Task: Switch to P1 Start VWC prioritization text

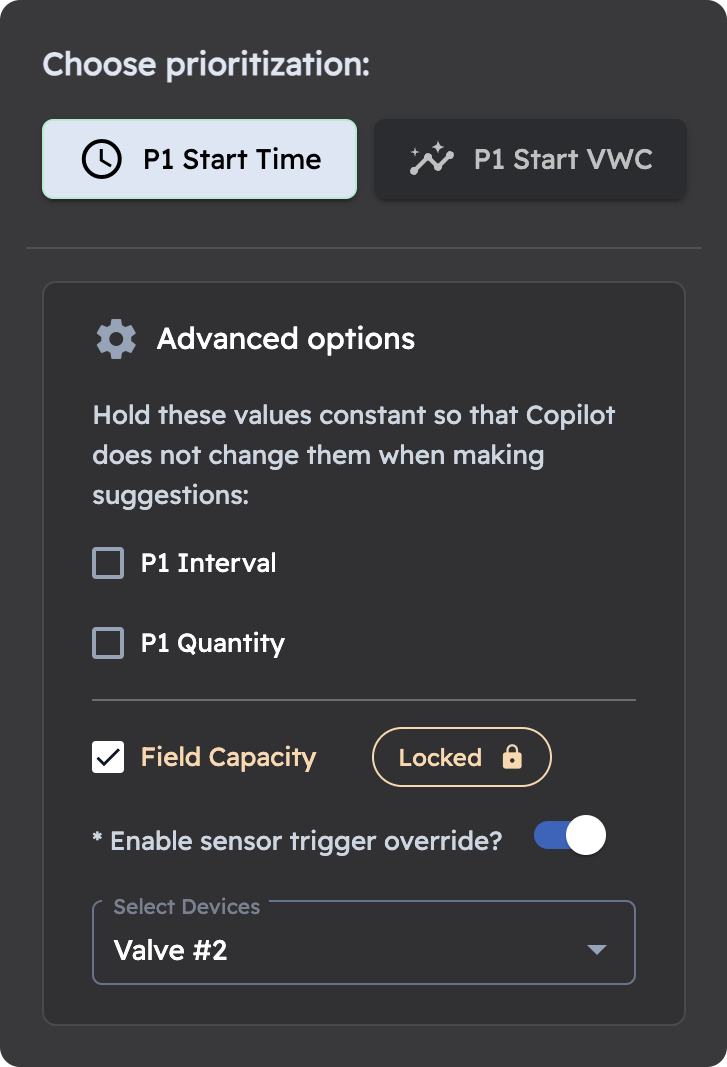Action: pyautogui.click(x=563, y=160)
